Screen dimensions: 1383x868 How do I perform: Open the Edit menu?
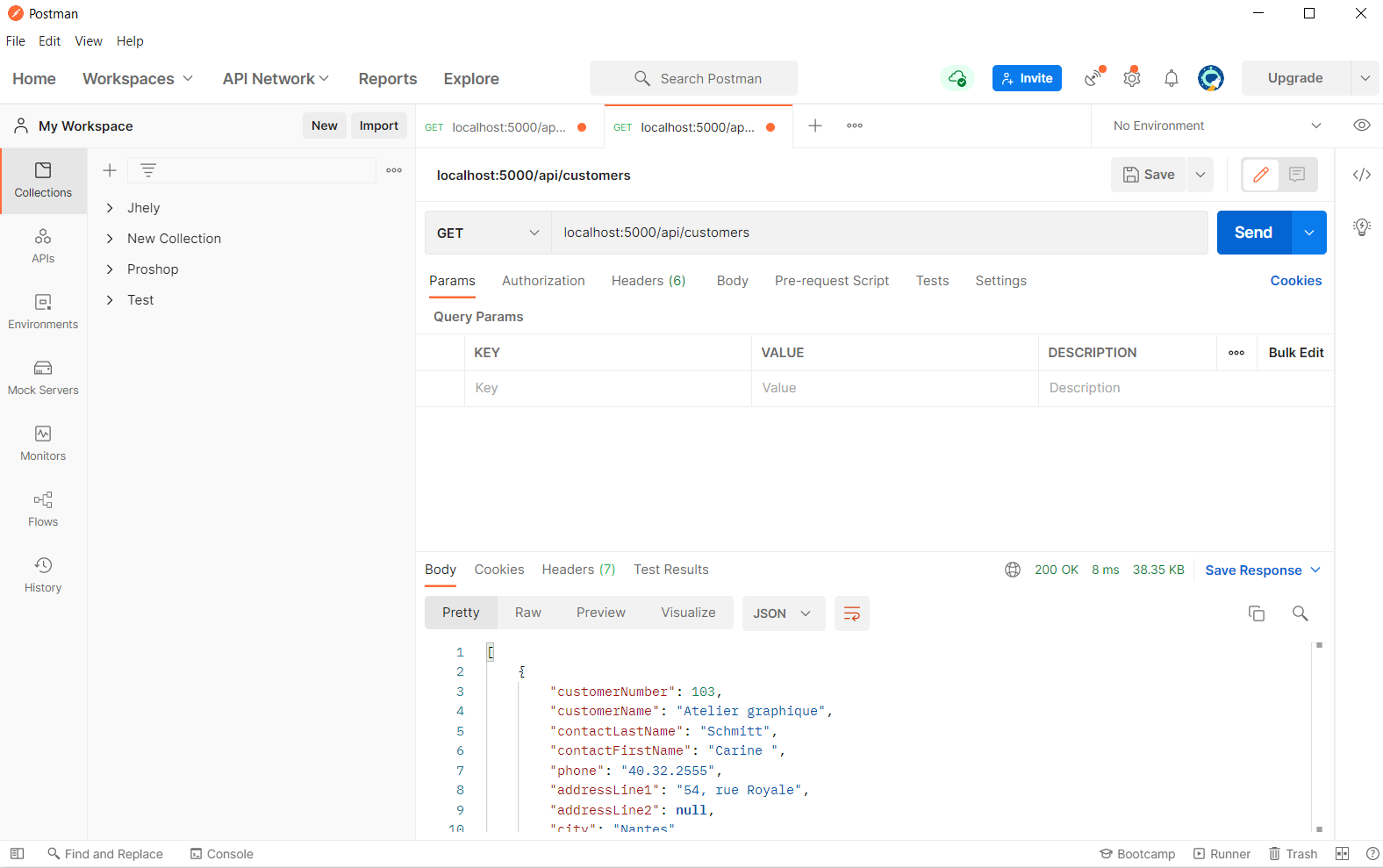[50, 41]
